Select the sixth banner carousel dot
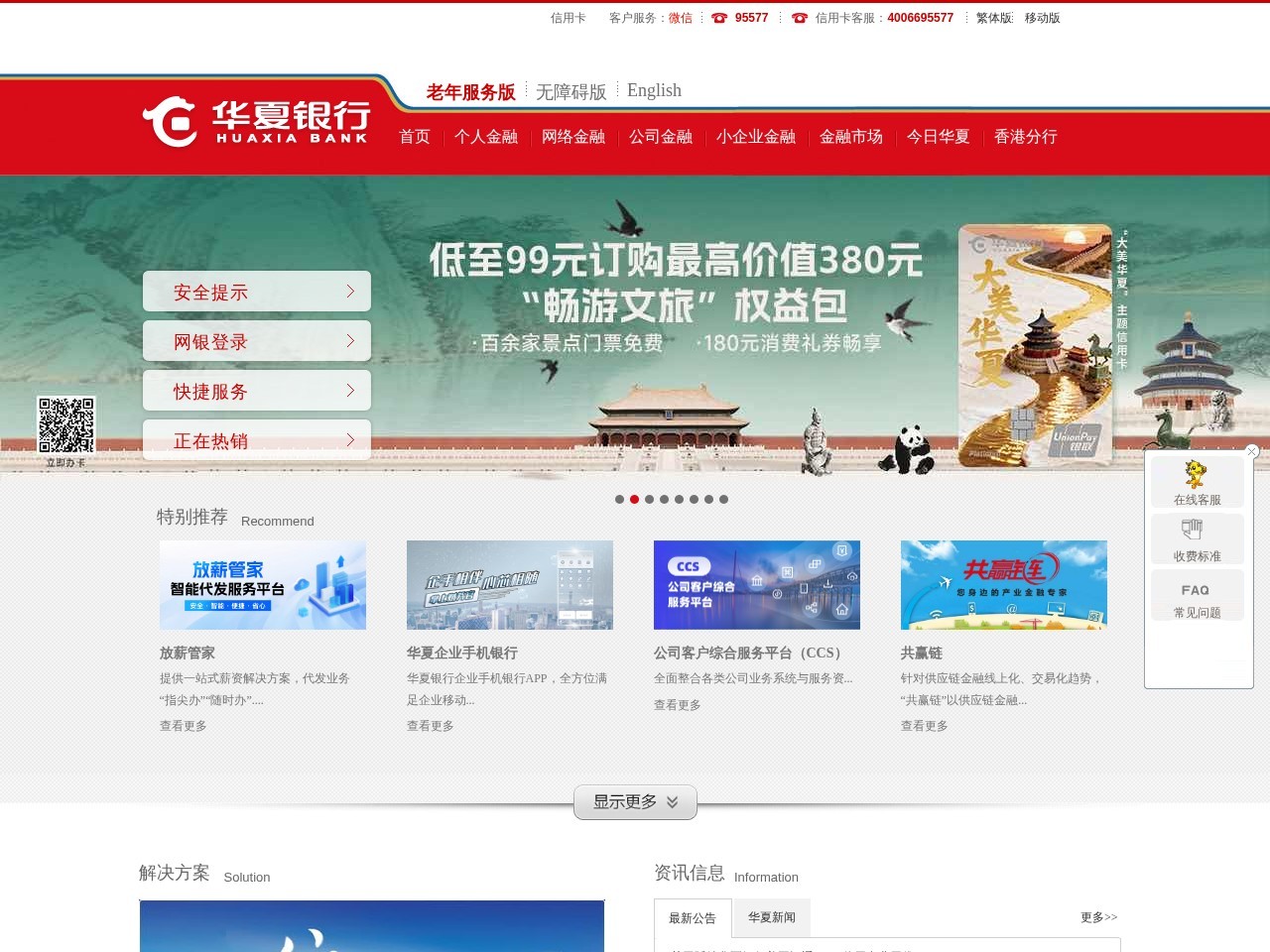 tap(695, 500)
